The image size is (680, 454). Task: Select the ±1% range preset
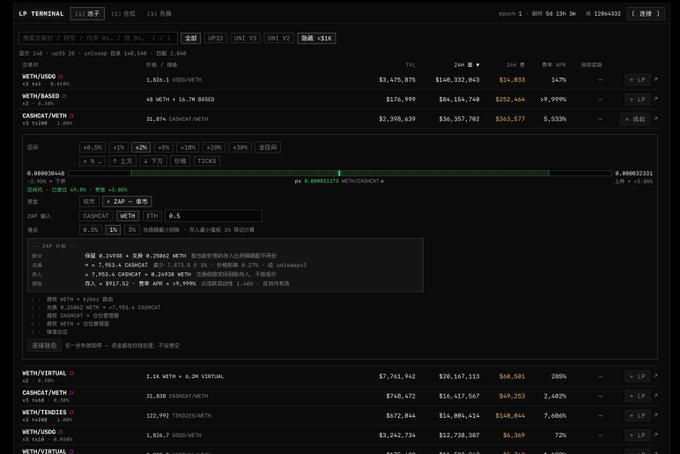[x=118, y=147]
